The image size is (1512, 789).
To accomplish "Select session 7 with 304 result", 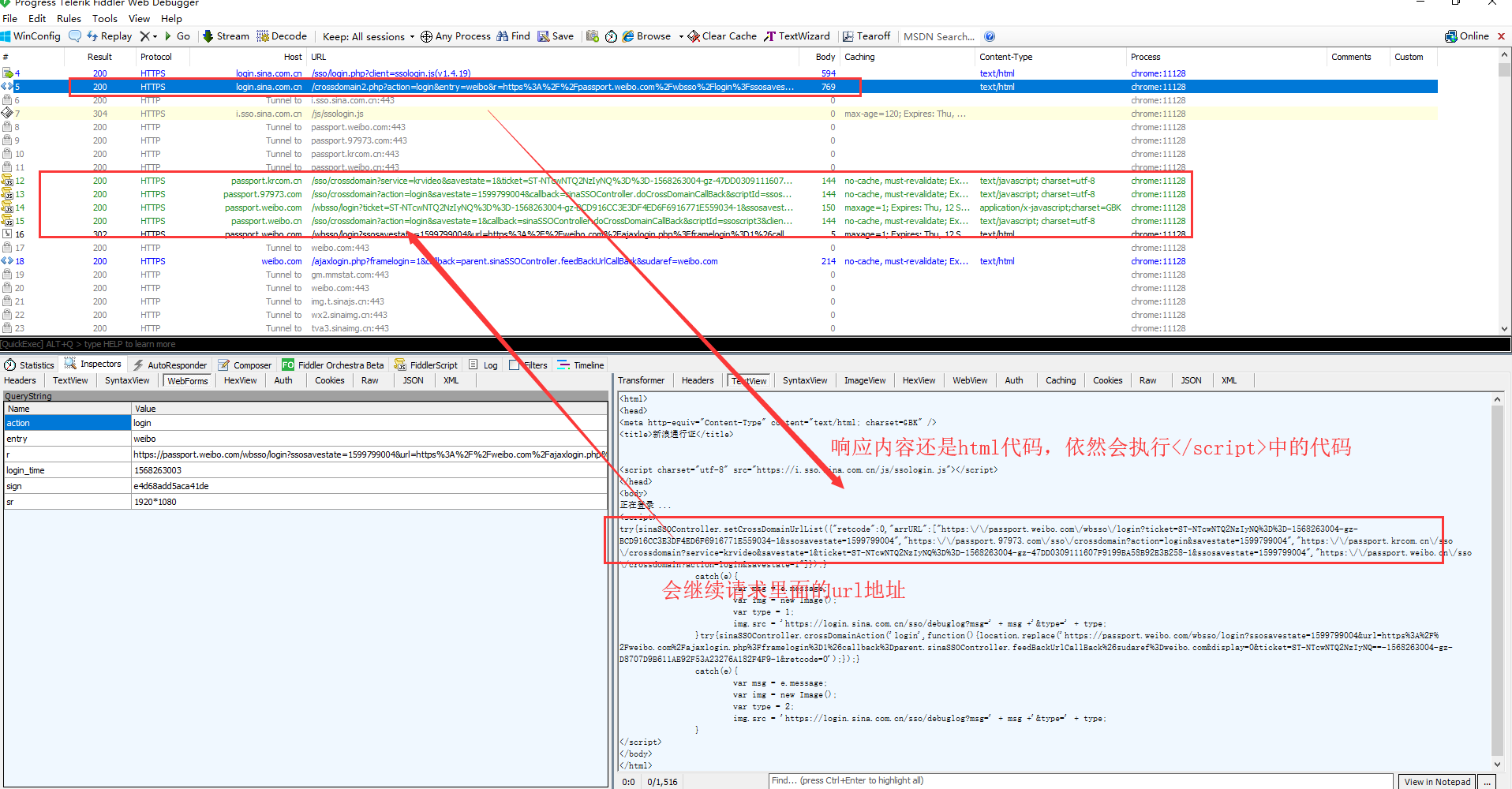I will click(718, 114).
